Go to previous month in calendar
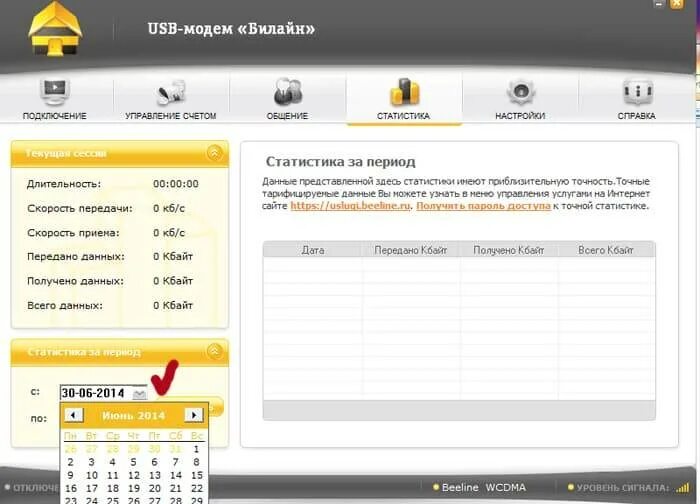Screen dimensions: 700x504 [x=73, y=415]
